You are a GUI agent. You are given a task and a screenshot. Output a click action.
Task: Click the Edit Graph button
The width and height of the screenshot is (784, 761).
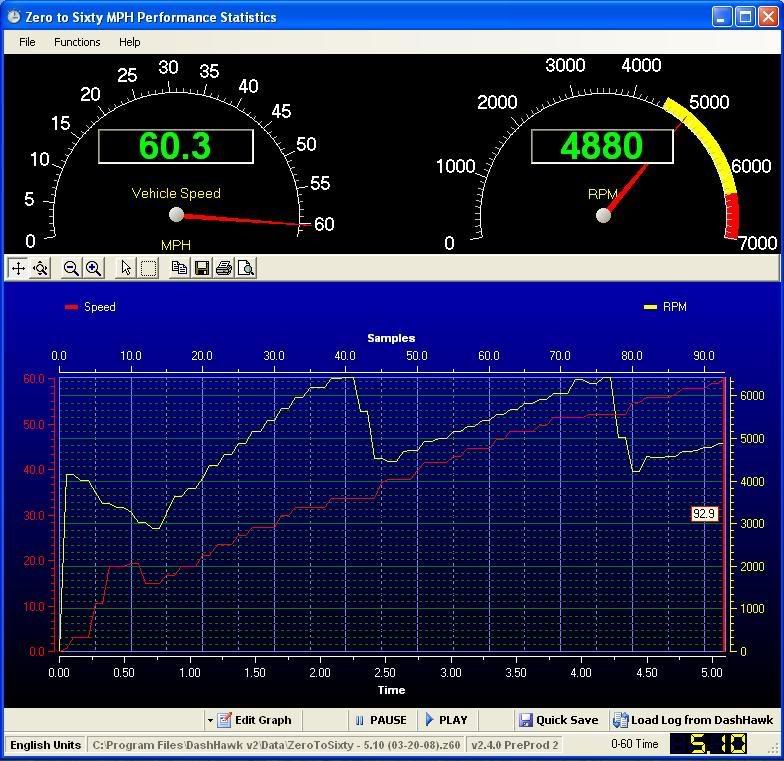[x=254, y=720]
